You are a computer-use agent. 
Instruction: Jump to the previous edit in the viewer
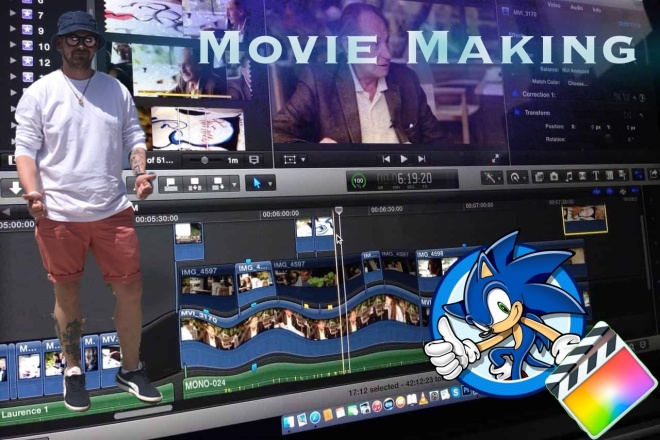click(x=386, y=159)
